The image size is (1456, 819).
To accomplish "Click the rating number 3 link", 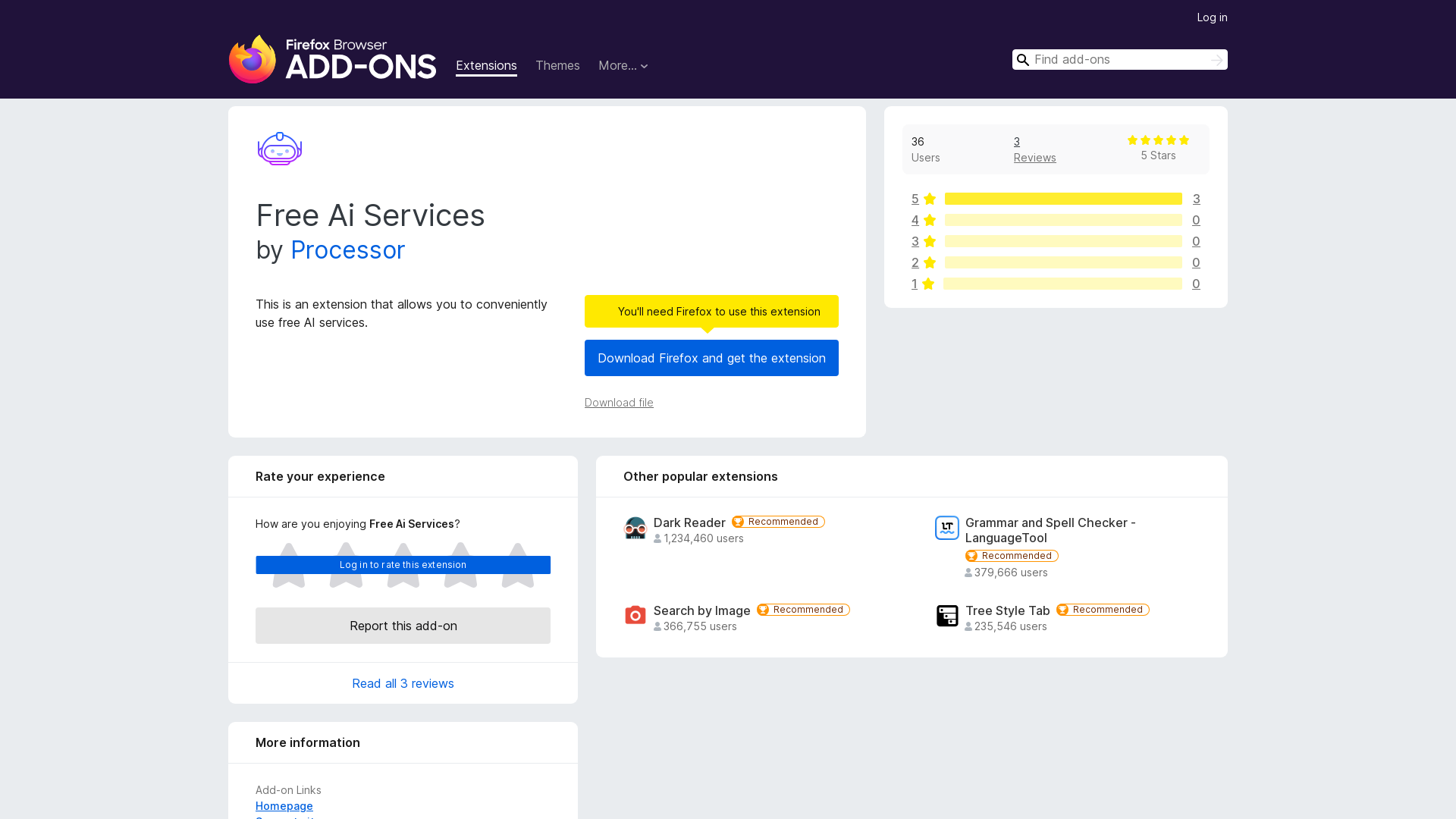I will pos(915,241).
